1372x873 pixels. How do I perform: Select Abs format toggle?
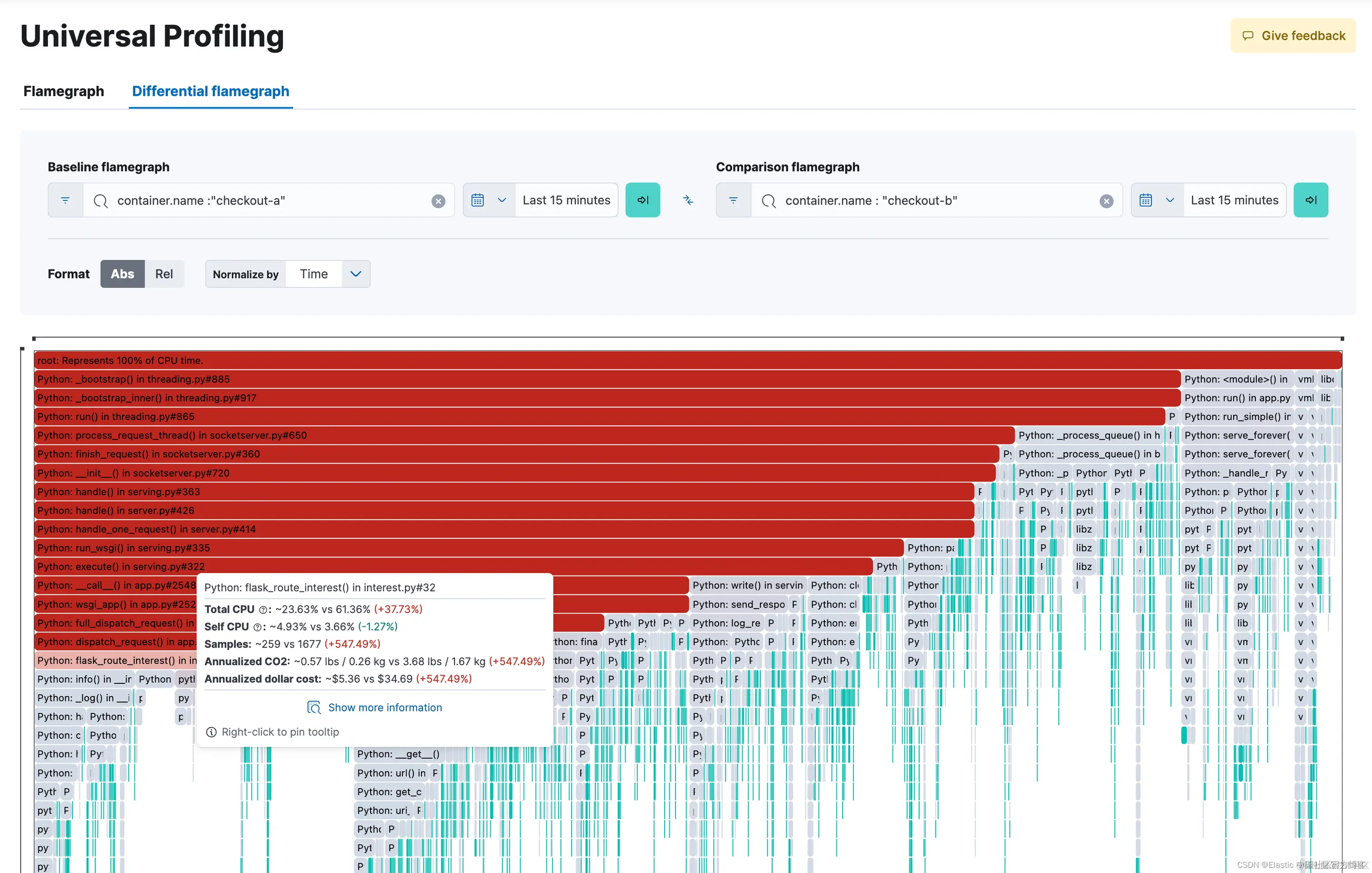[x=122, y=274]
